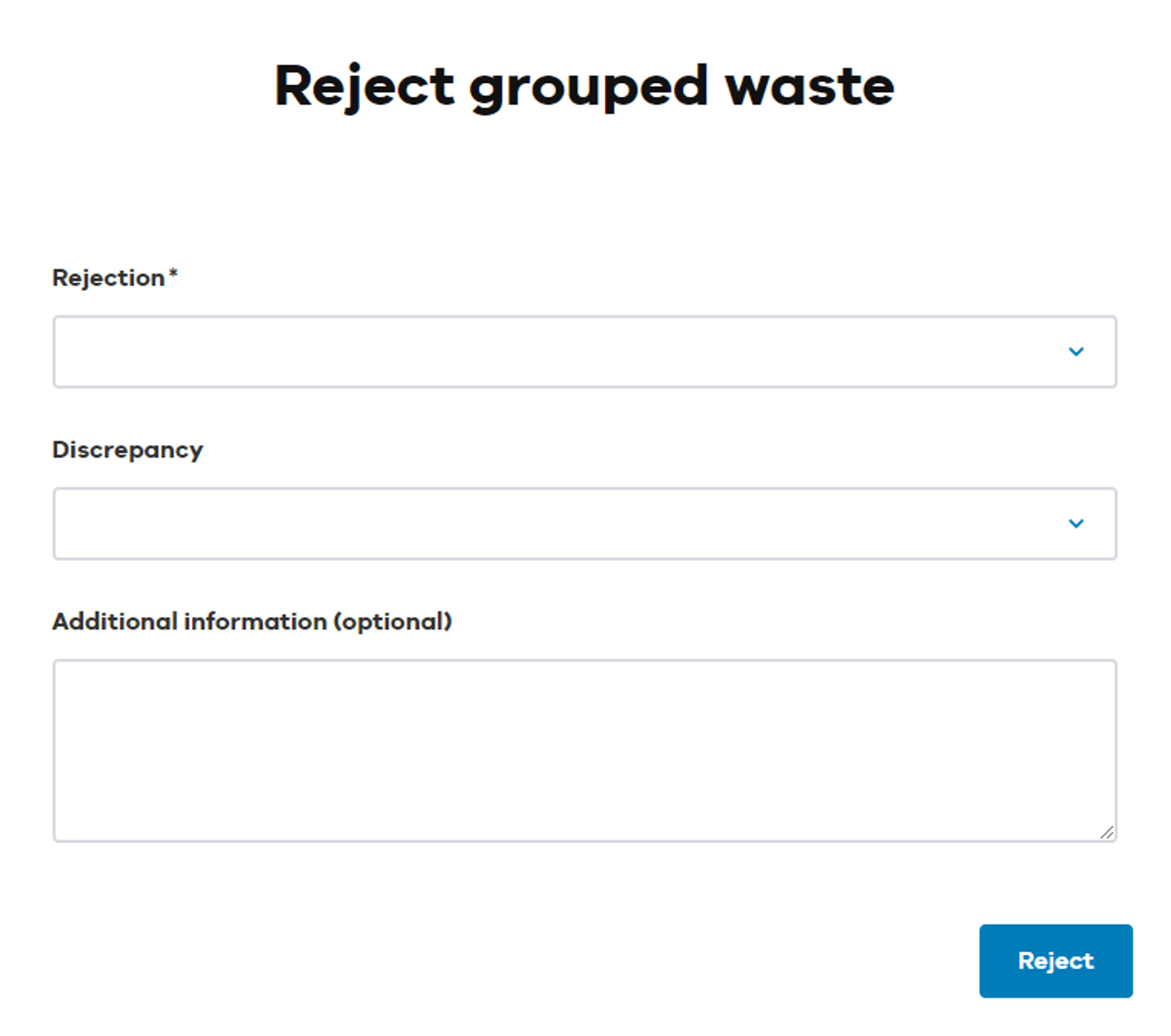Viewport: 1171px width, 1036px height.
Task: Open rejection reason options
Action: (x=585, y=351)
